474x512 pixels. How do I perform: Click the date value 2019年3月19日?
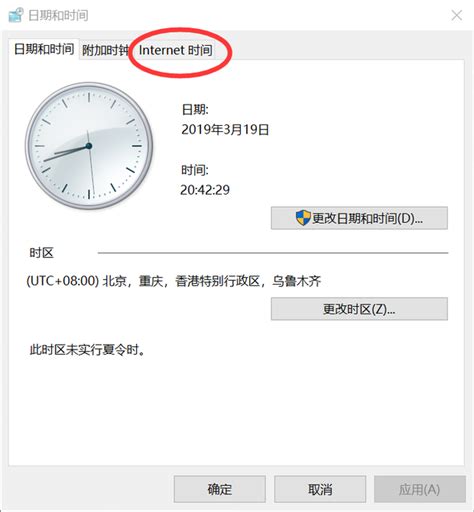click(x=225, y=129)
